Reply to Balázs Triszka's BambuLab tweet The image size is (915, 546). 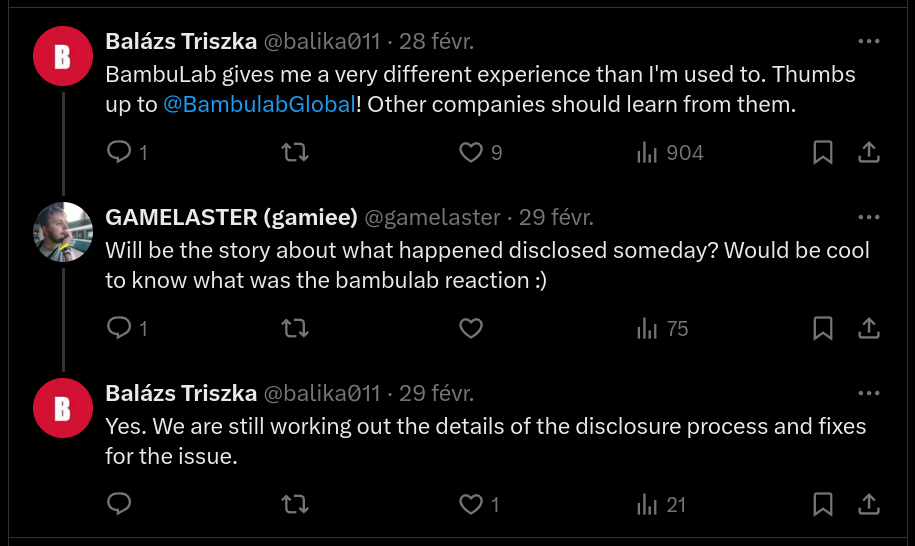[120, 153]
